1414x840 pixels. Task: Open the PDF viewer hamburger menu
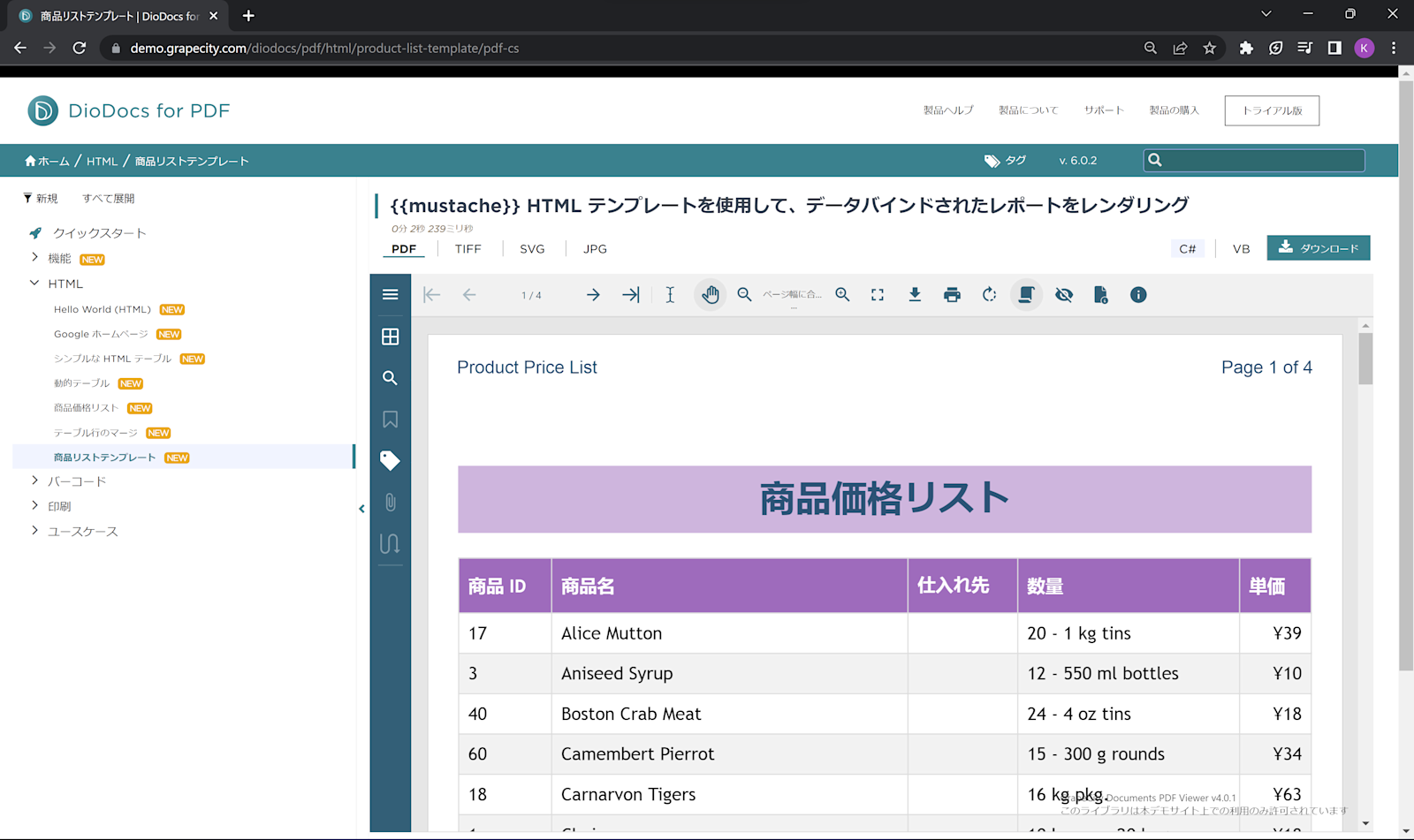point(390,295)
